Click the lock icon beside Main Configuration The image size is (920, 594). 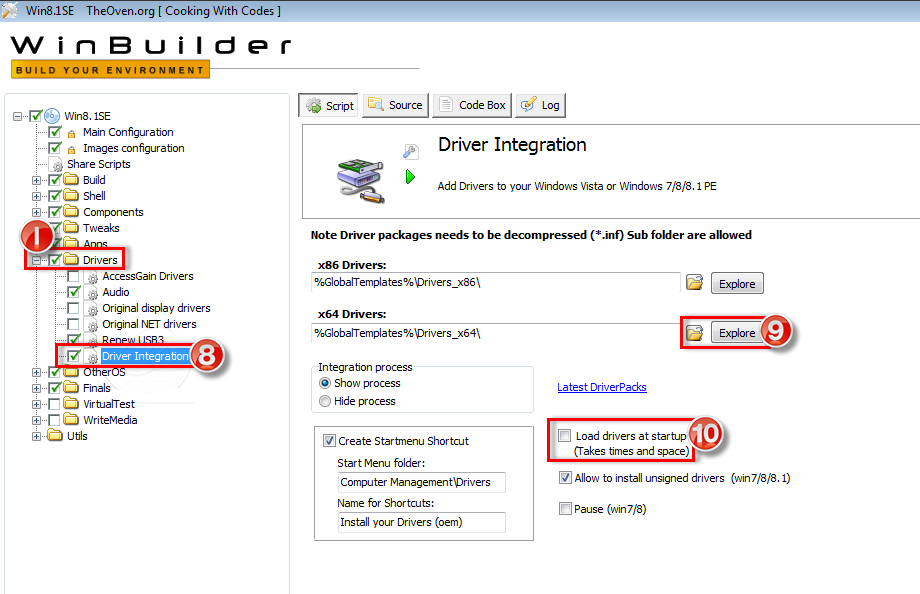(x=72, y=134)
